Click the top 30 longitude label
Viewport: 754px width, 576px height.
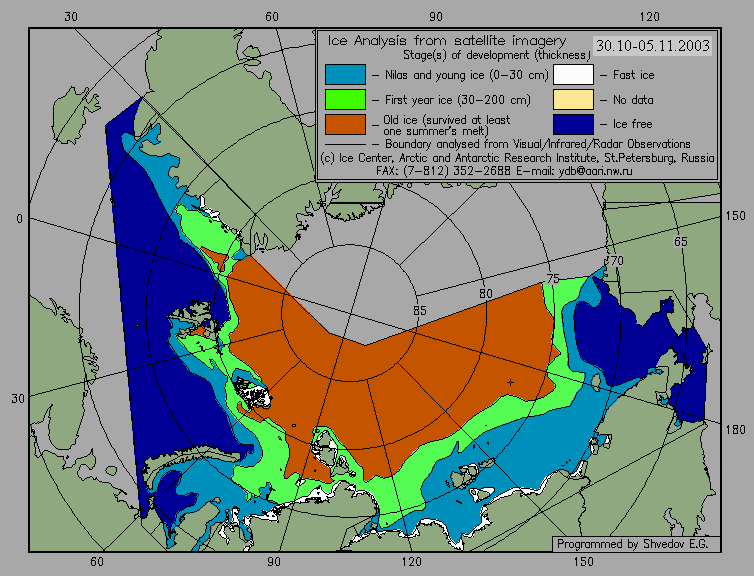coord(71,17)
